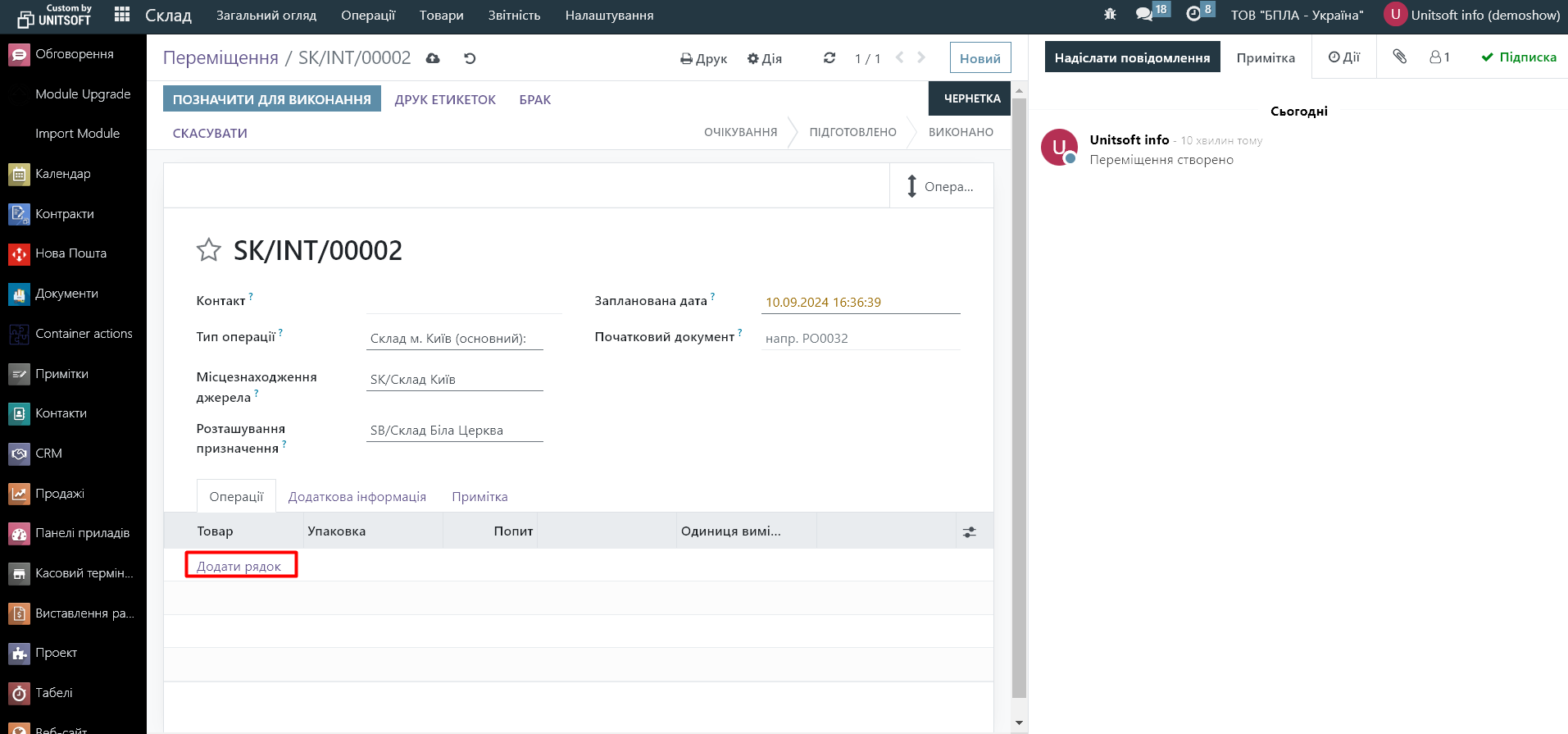Screen dimensions: 1568x734
Task: Open the Тип операції dropdown field
Action: click(454, 339)
